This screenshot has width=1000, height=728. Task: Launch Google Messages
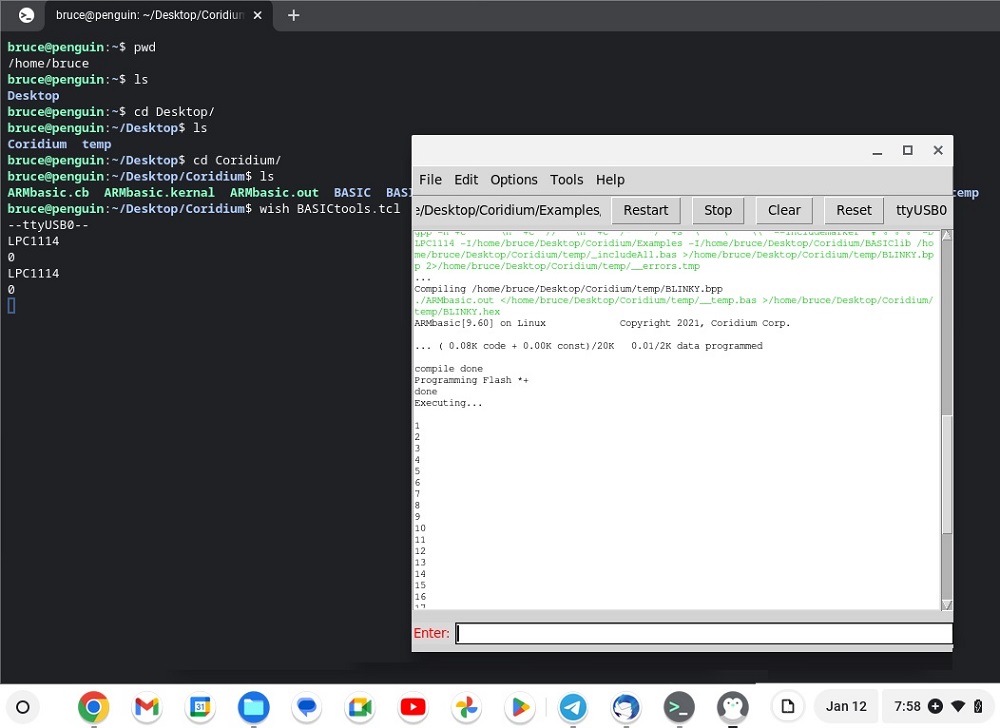[306, 706]
